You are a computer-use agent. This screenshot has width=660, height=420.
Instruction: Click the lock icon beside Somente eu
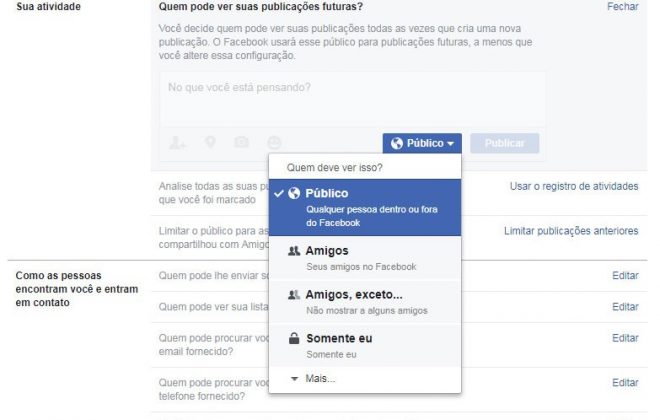click(294, 338)
